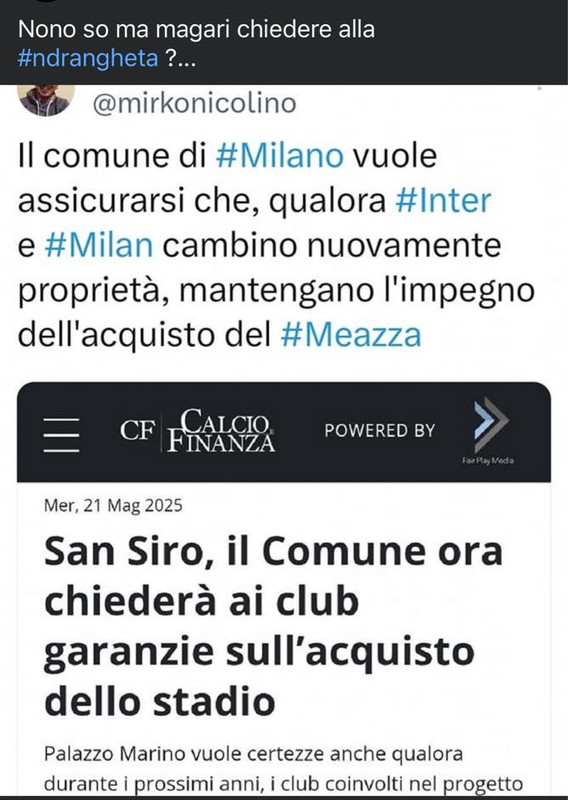Image resolution: width=568 pixels, height=800 pixels.
Task: Open the #Milano hashtag
Action: [x=280, y=156]
